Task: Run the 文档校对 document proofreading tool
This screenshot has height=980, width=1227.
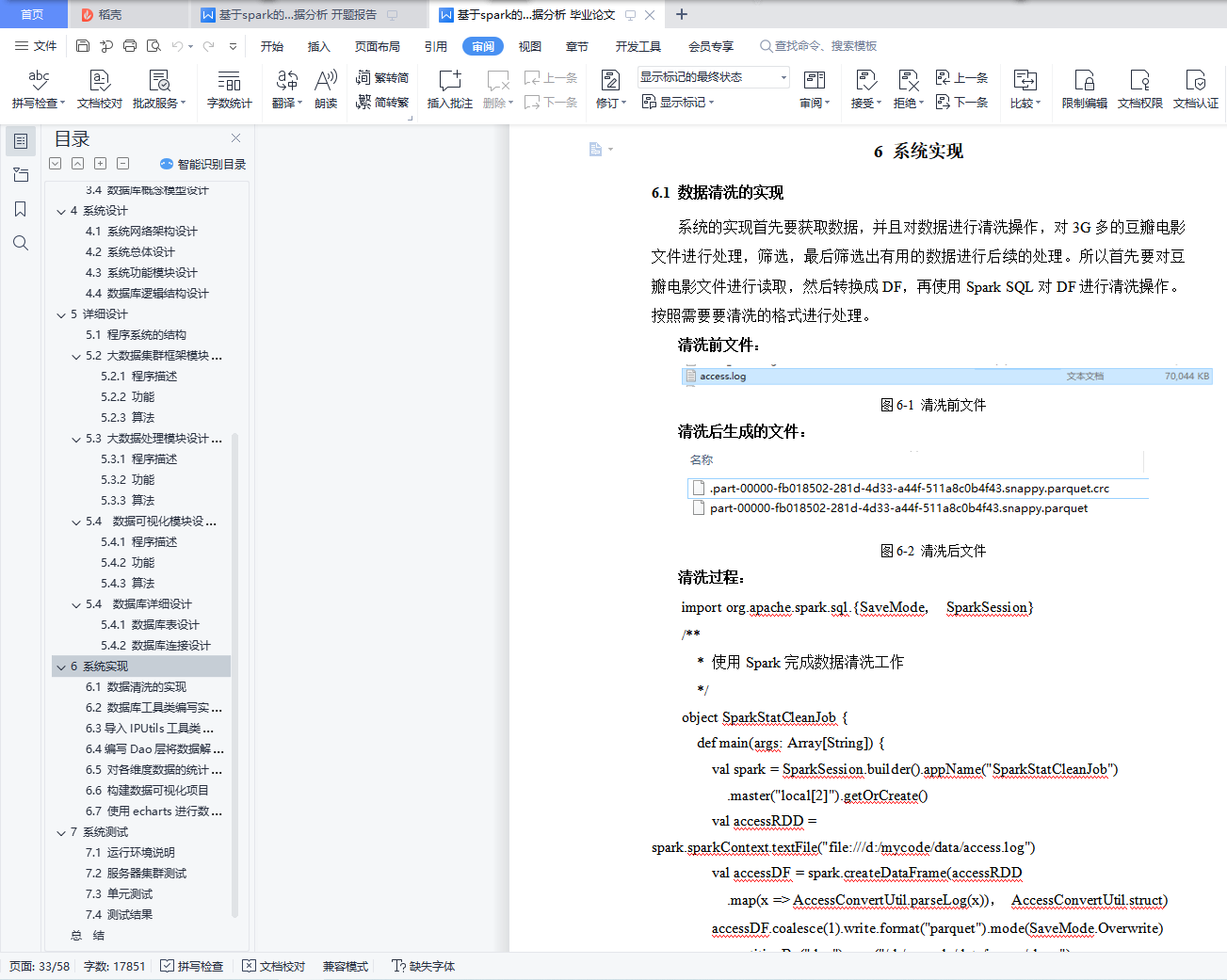Action: 100,89
